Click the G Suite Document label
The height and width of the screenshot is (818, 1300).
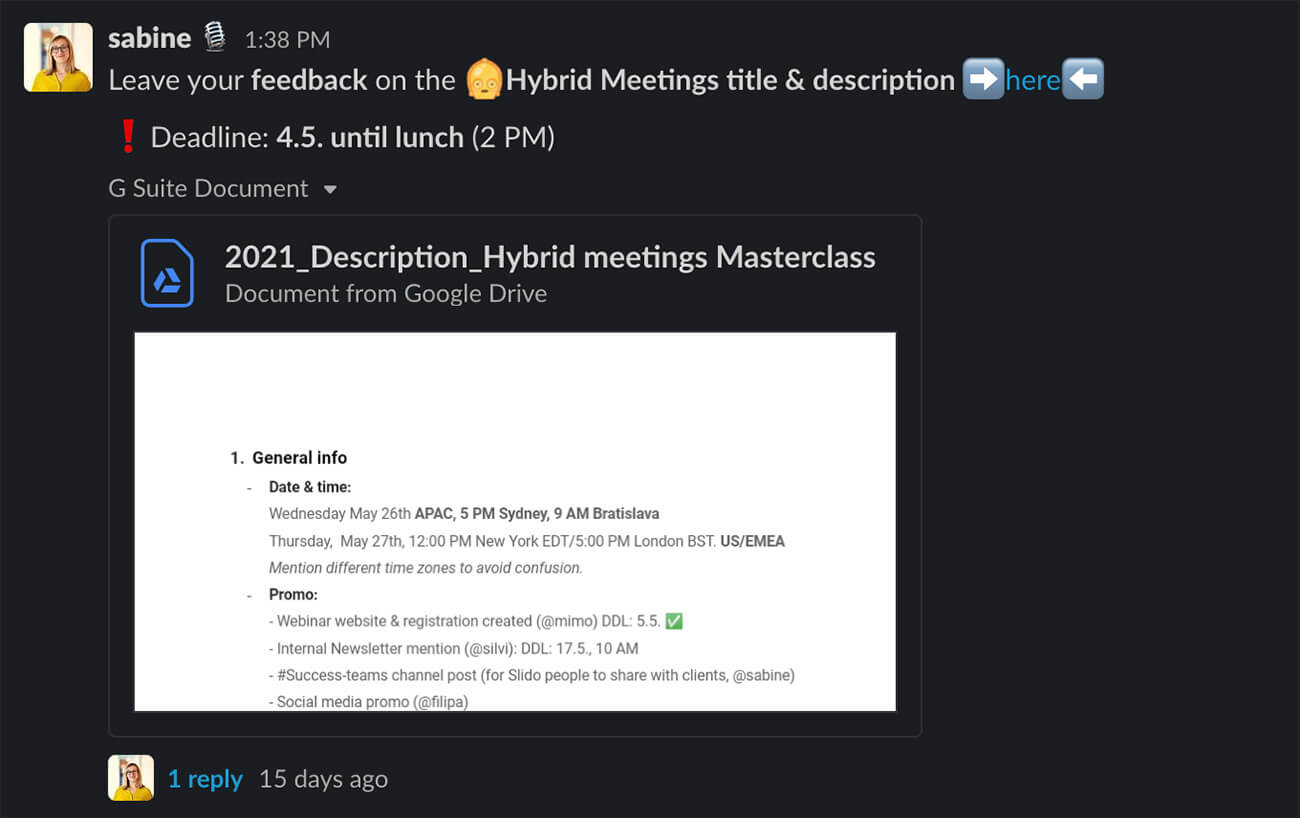click(x=208, y=188)
